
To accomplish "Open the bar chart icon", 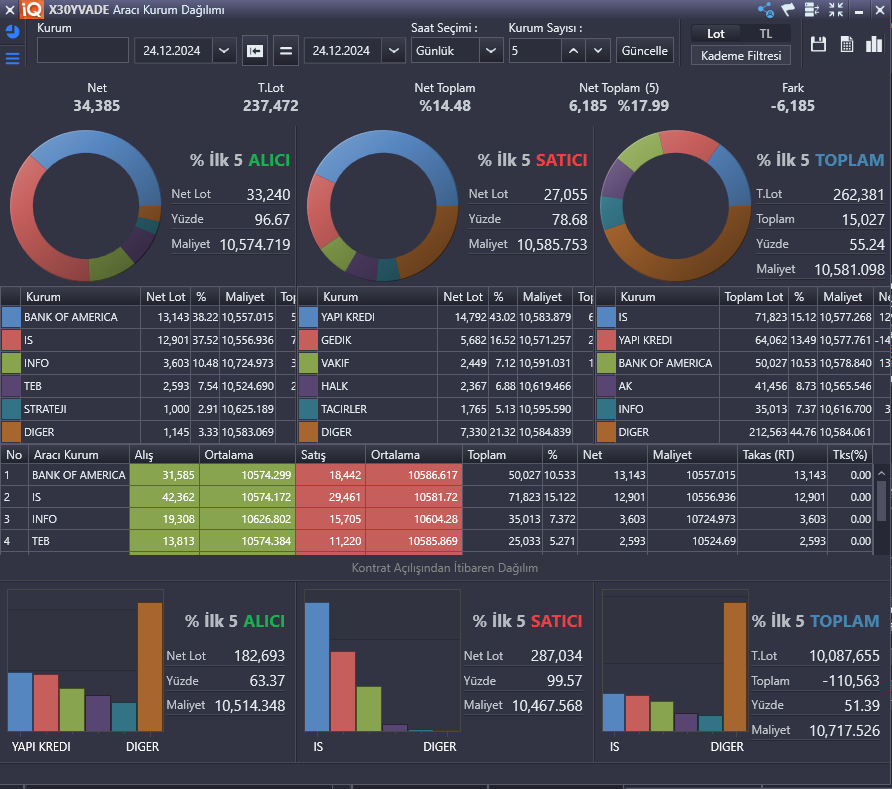I will 874,44.
